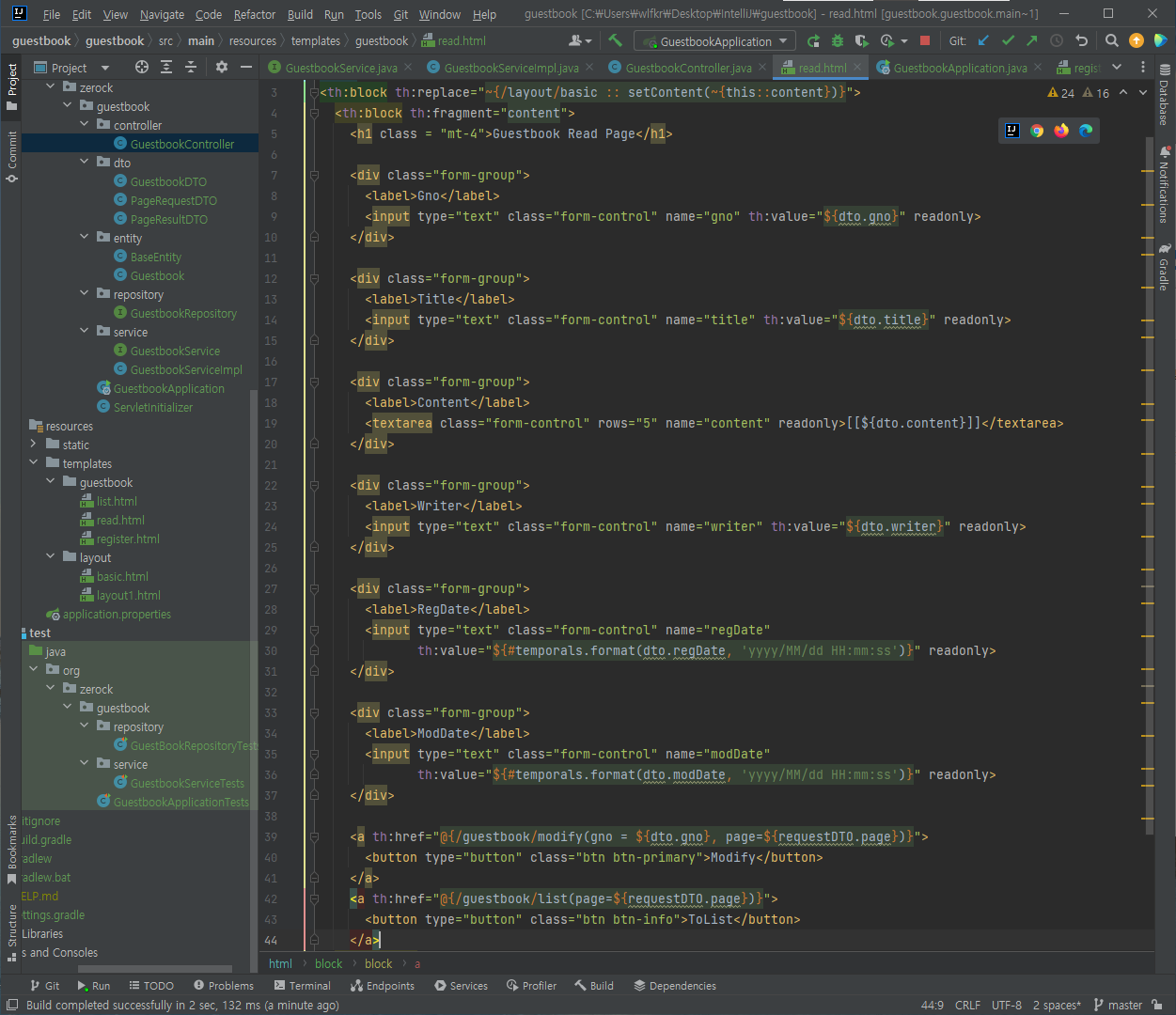Open Git Show History clock icon
Screen dimensions: 1176x1015
1057,40
